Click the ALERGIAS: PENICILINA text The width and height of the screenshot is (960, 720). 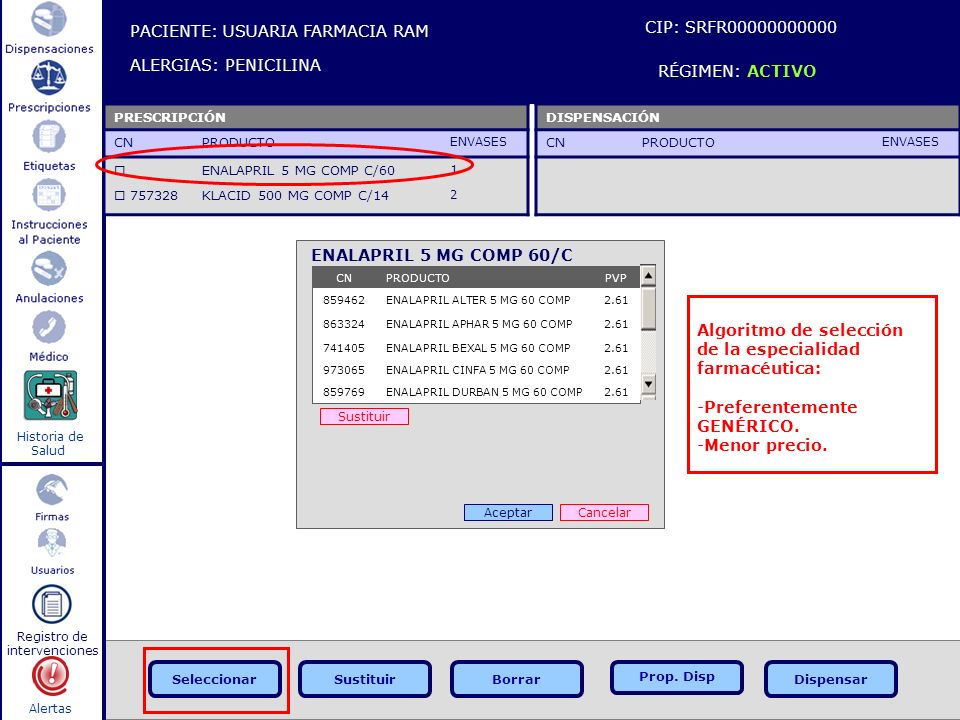(225, 65)
